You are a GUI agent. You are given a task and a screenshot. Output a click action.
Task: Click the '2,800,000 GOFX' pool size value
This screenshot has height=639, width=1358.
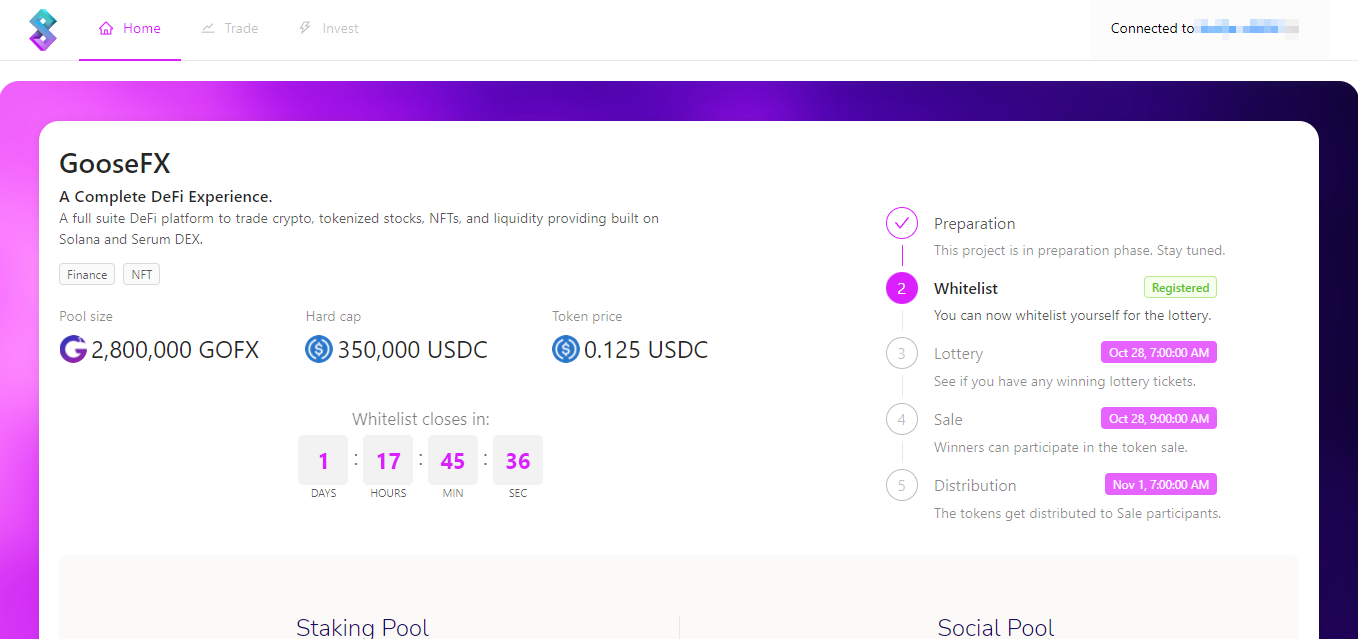click(x=175, y=350)
